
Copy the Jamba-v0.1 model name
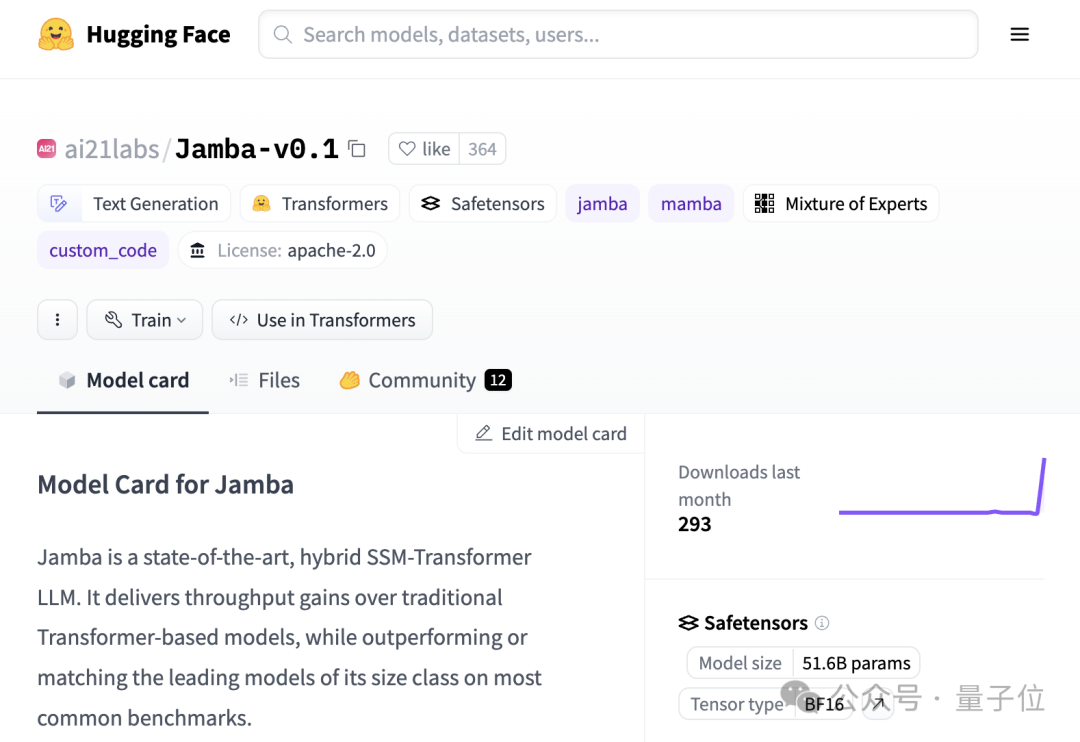pyautogui.click(x=357, y=147)
